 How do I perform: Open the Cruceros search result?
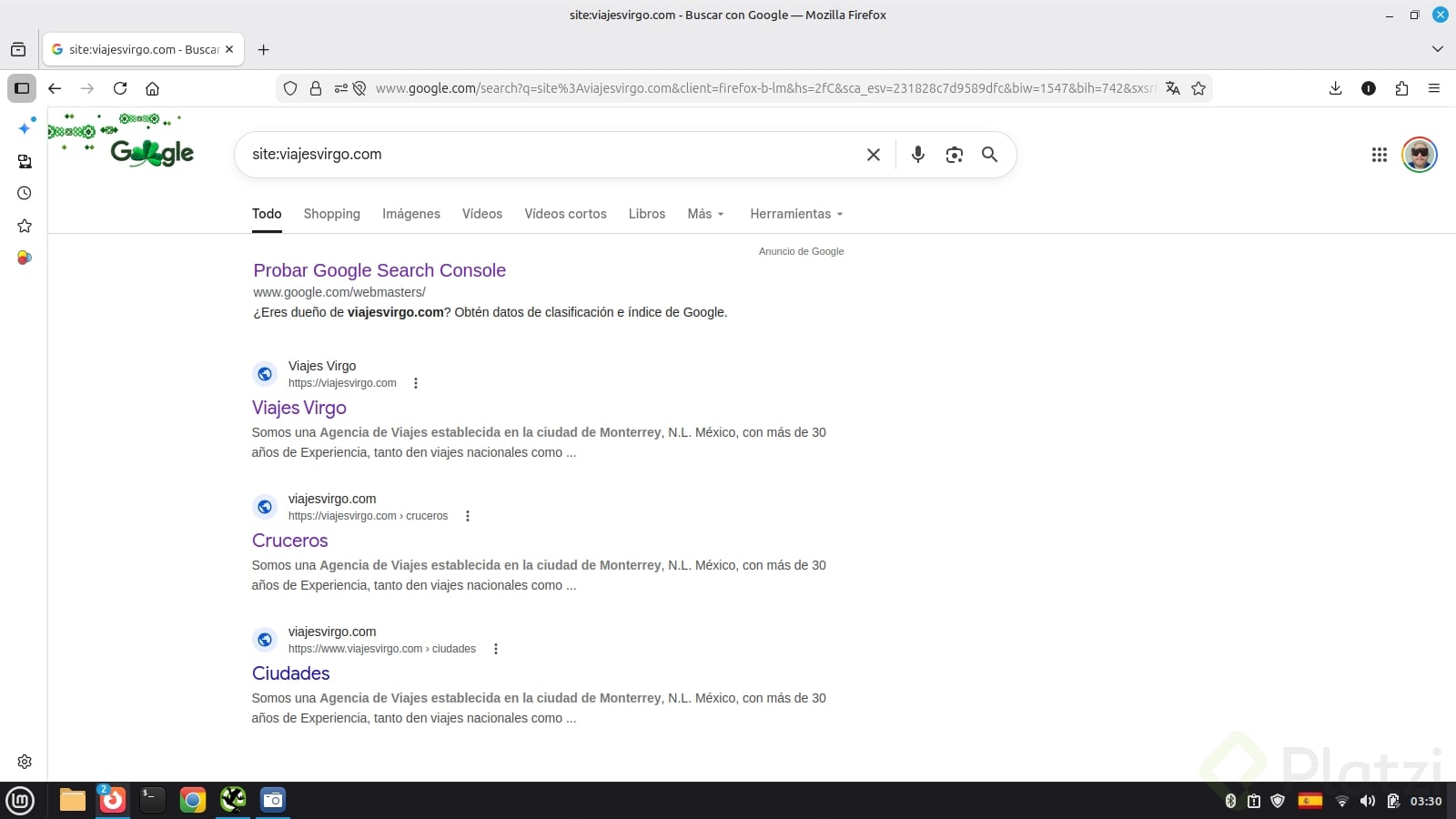tap(289, 541)
